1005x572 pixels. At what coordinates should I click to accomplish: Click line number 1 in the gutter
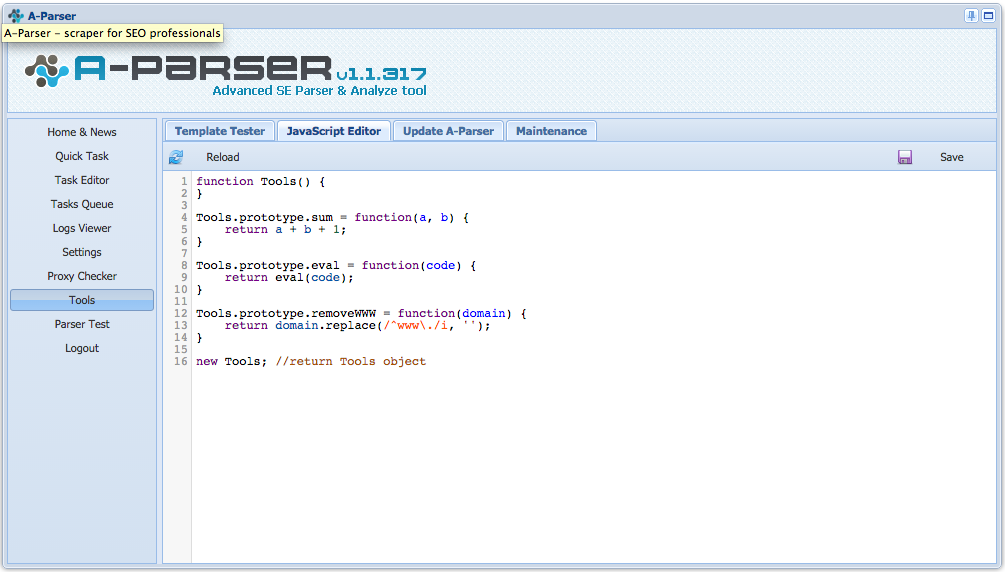coord(184,181)
